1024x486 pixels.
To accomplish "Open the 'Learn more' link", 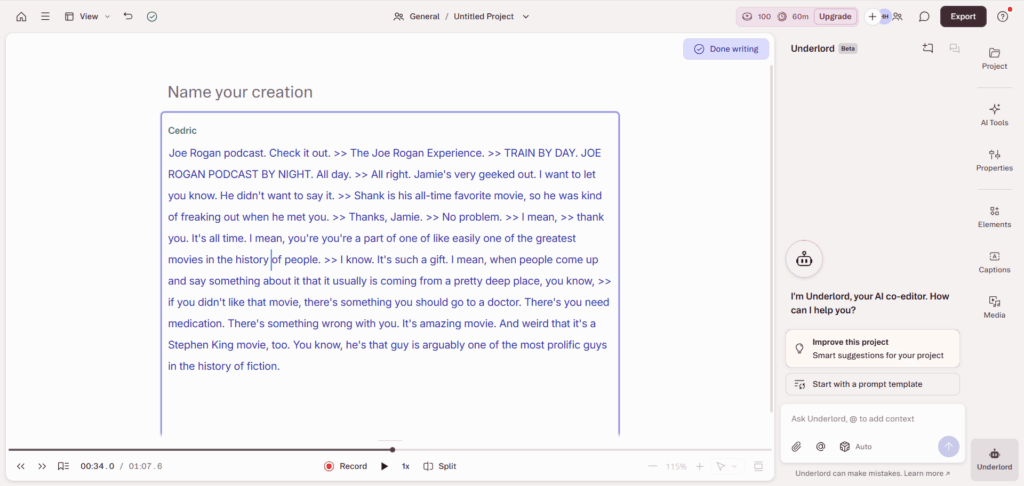I will pos(928,474).
